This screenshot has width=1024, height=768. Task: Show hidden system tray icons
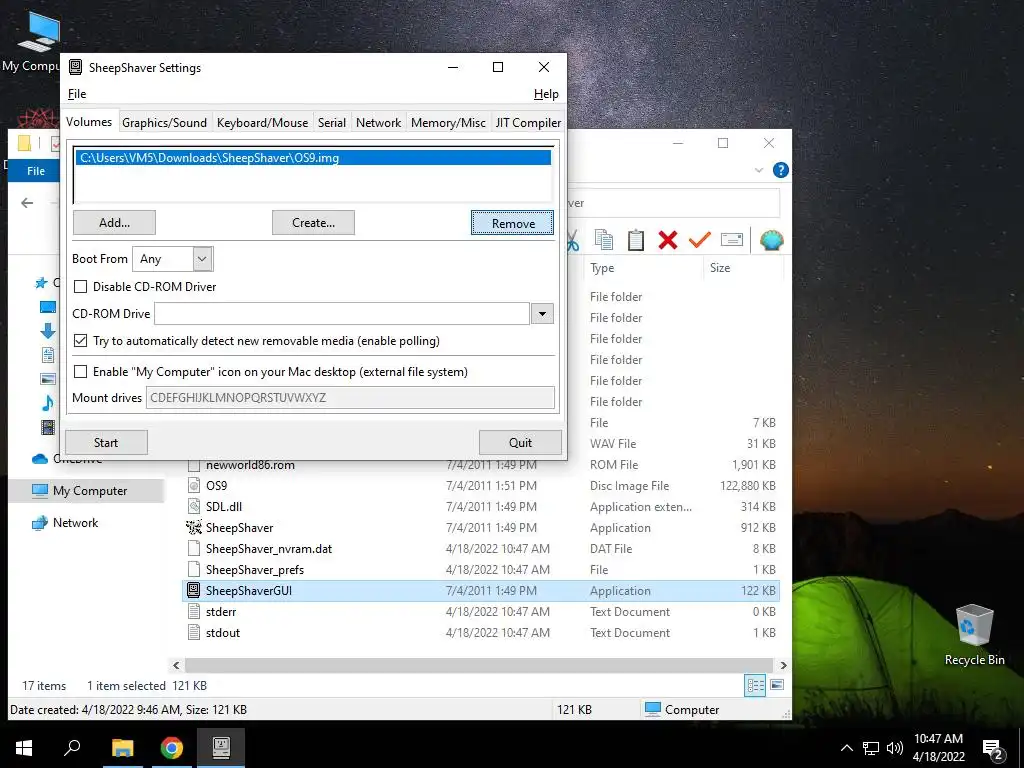846,748
